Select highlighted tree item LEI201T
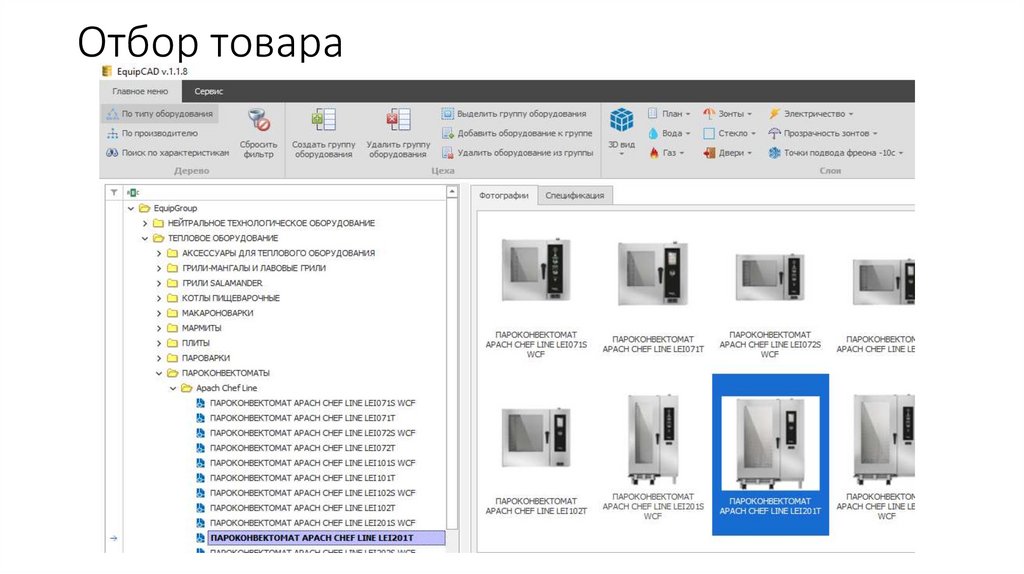Image resolution: width=1024 pixels, height=574 pixels. [x=327, y=539]
